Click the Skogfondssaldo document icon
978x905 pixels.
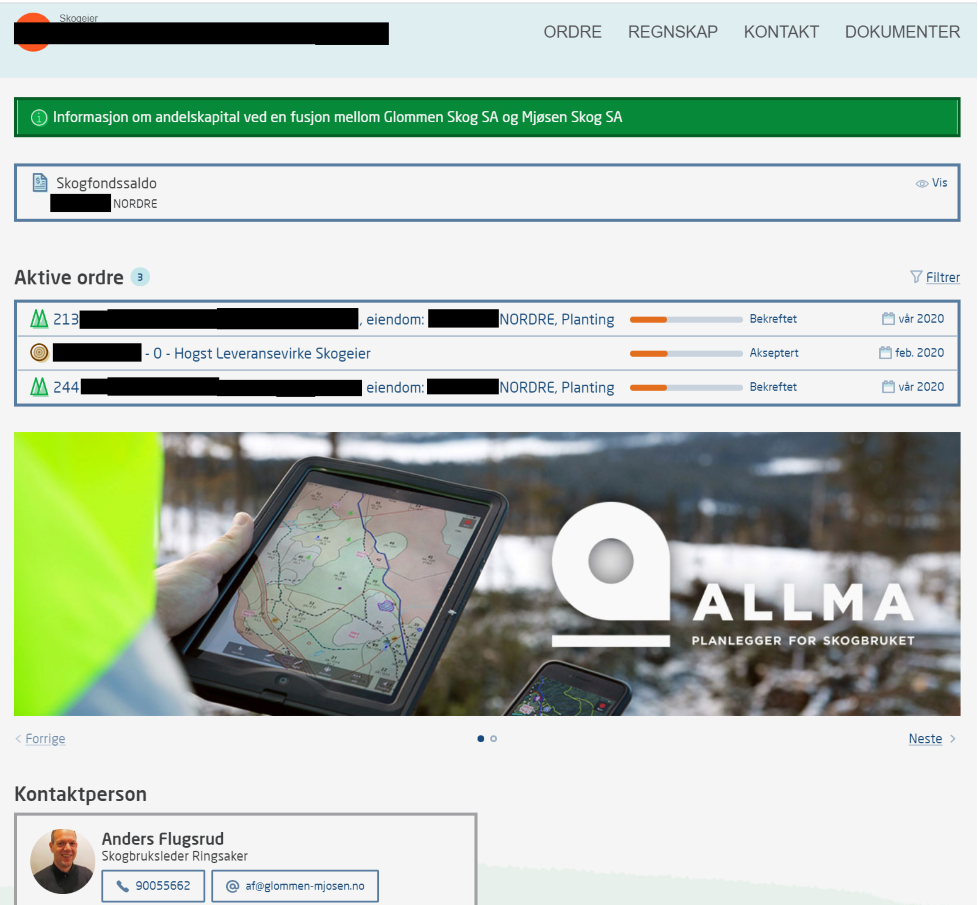pos(40,182)
